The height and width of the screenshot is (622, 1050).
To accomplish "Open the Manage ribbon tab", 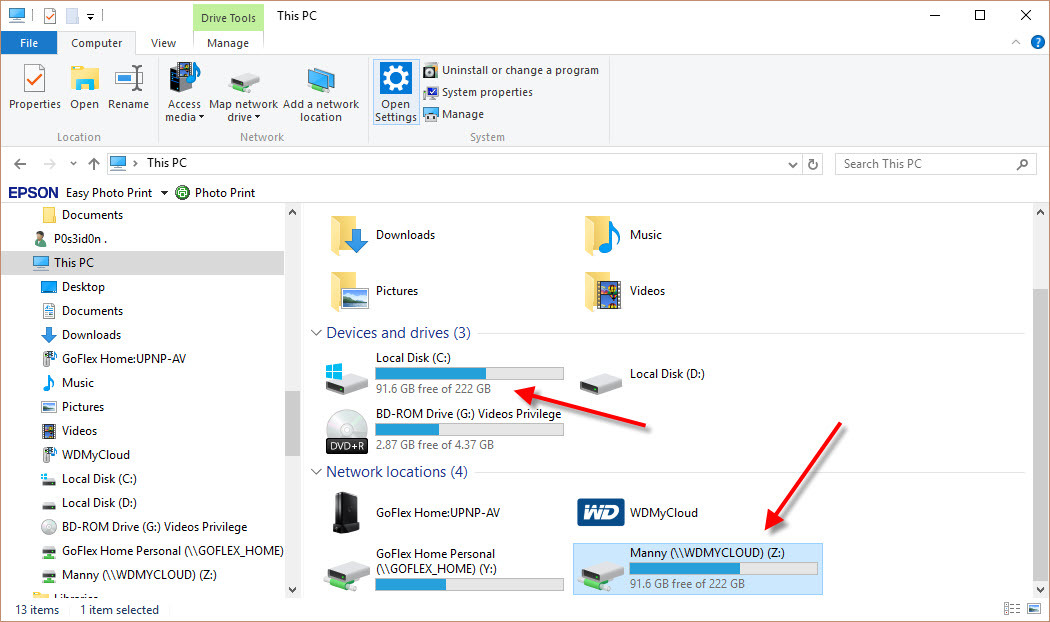I will pyautogui.click(x=228, y=43).
